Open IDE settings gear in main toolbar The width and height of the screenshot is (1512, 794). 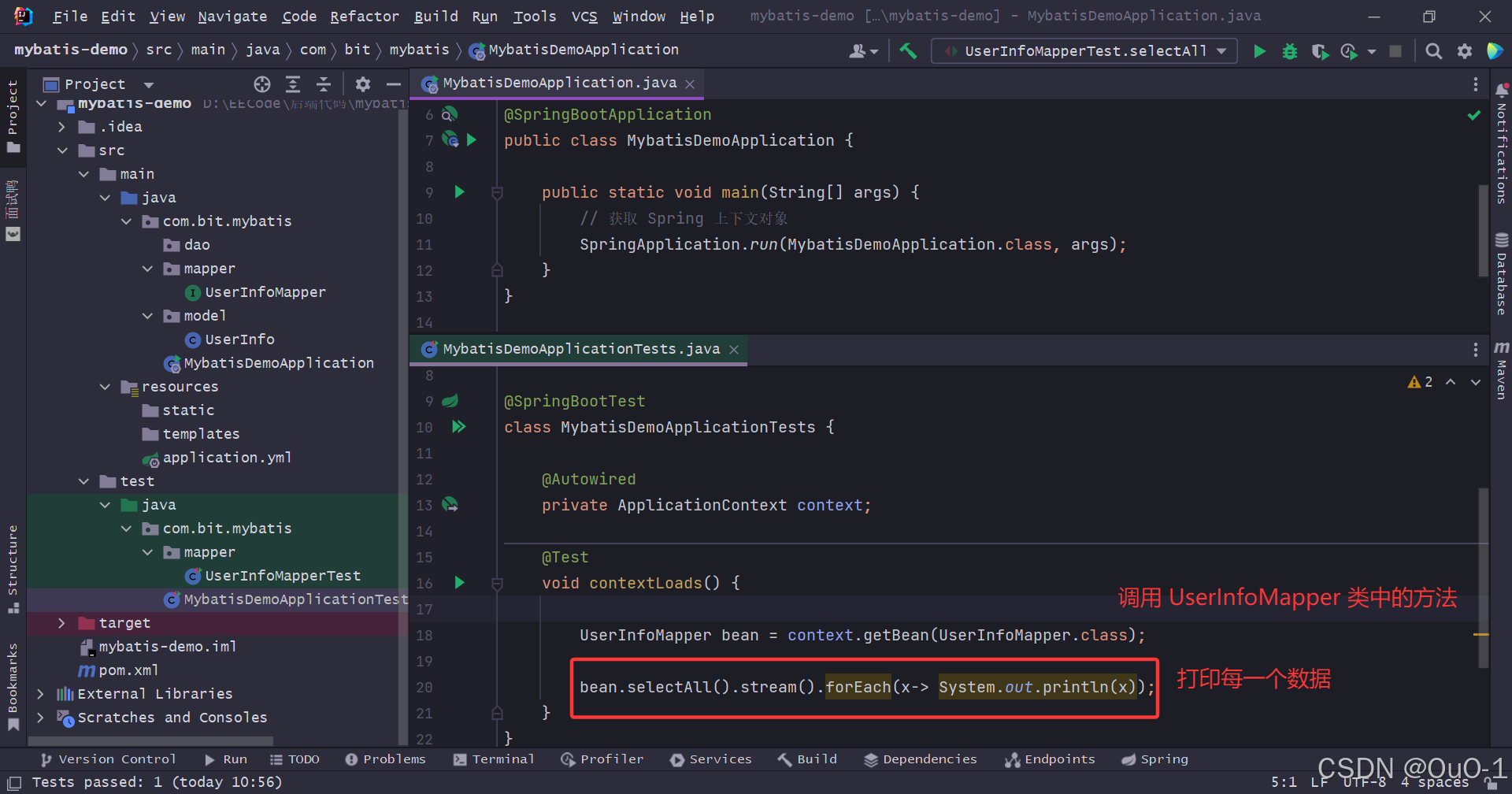point(1465,51)
